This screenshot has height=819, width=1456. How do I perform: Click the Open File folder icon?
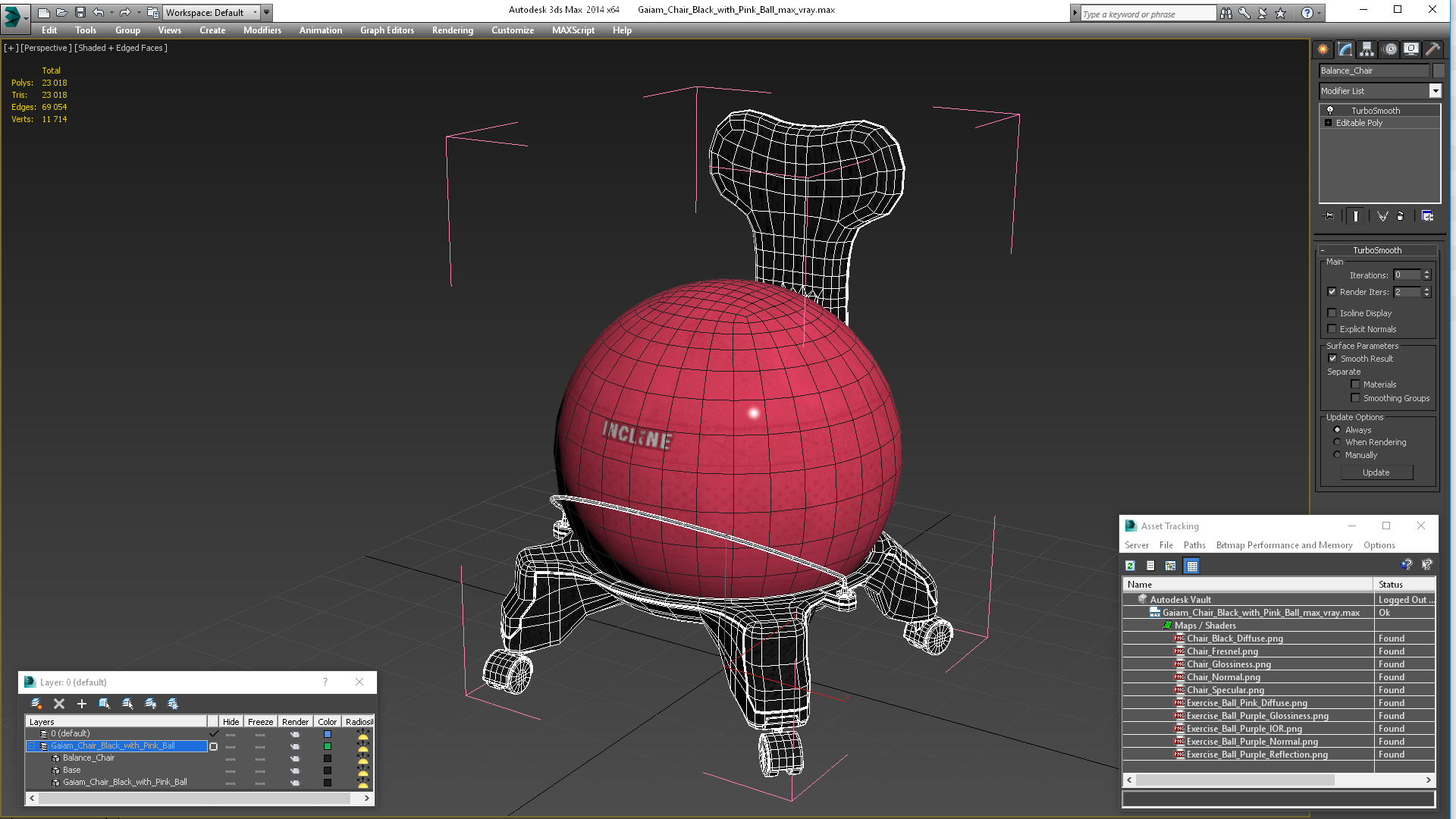point(62,12)
